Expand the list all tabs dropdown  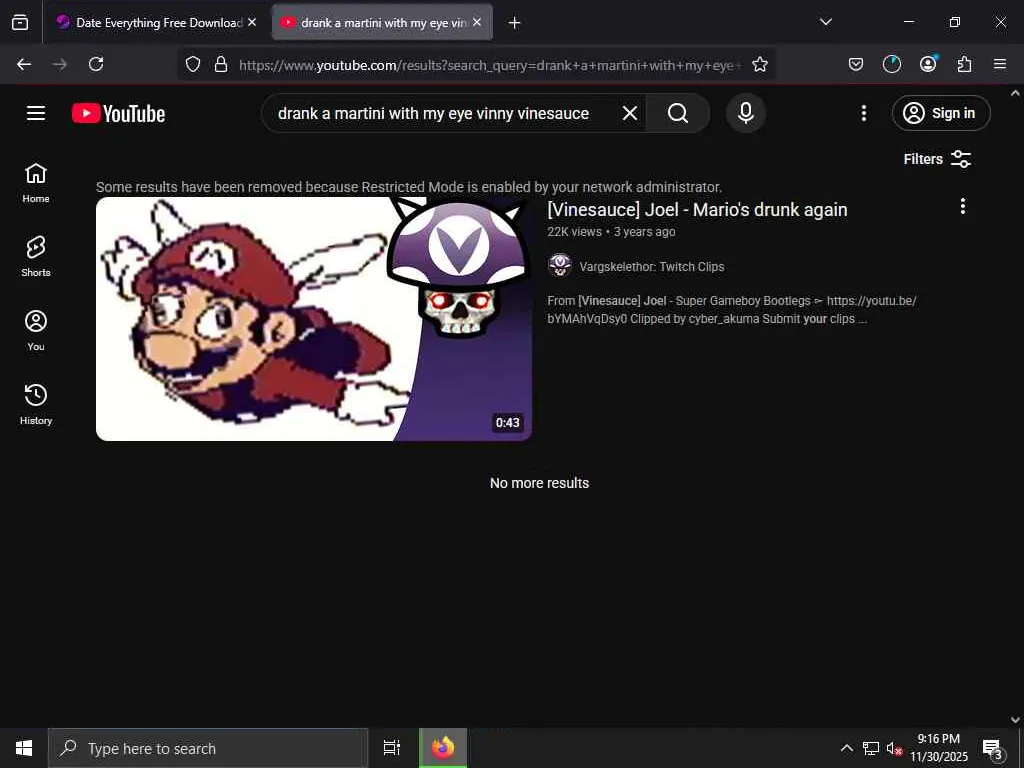click(x=825, y=22)
